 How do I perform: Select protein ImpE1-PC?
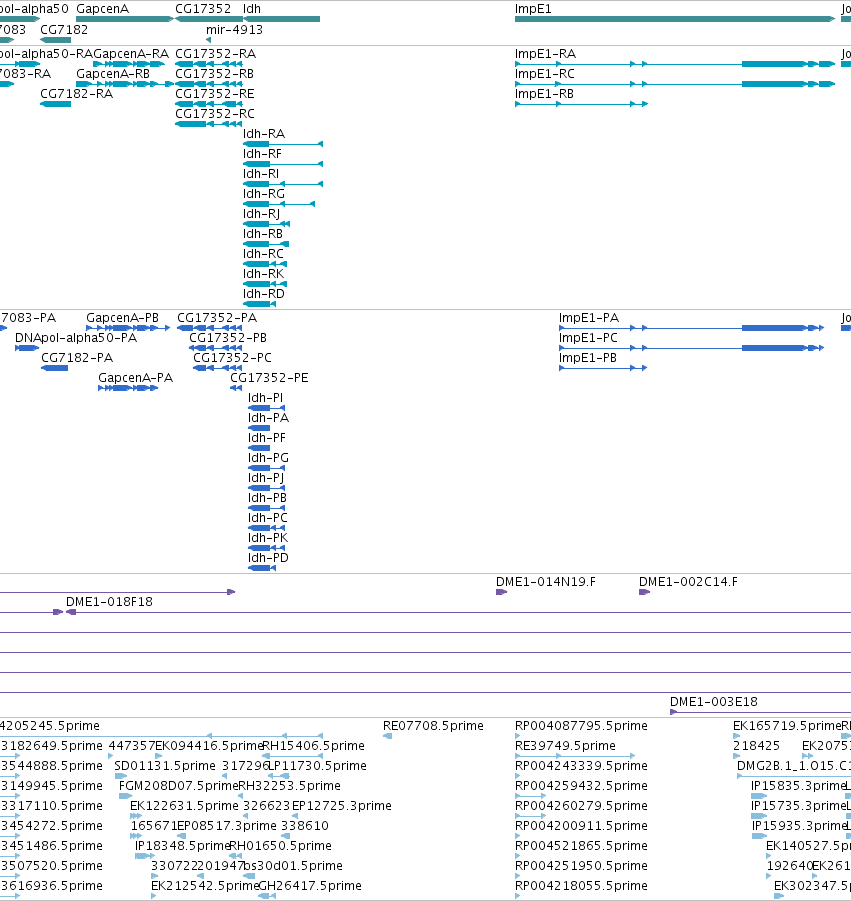pyautogui.click(x=588, y=338)
